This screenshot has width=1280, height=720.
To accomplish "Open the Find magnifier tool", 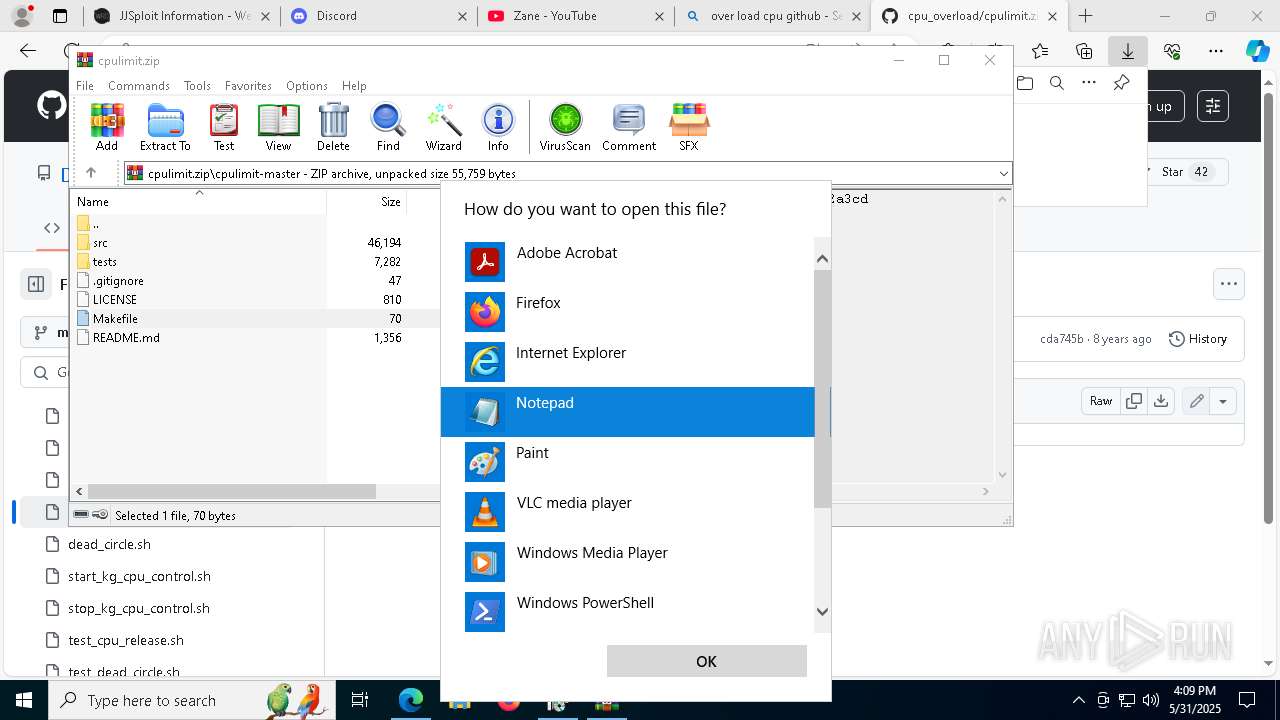I will [388, 127].
